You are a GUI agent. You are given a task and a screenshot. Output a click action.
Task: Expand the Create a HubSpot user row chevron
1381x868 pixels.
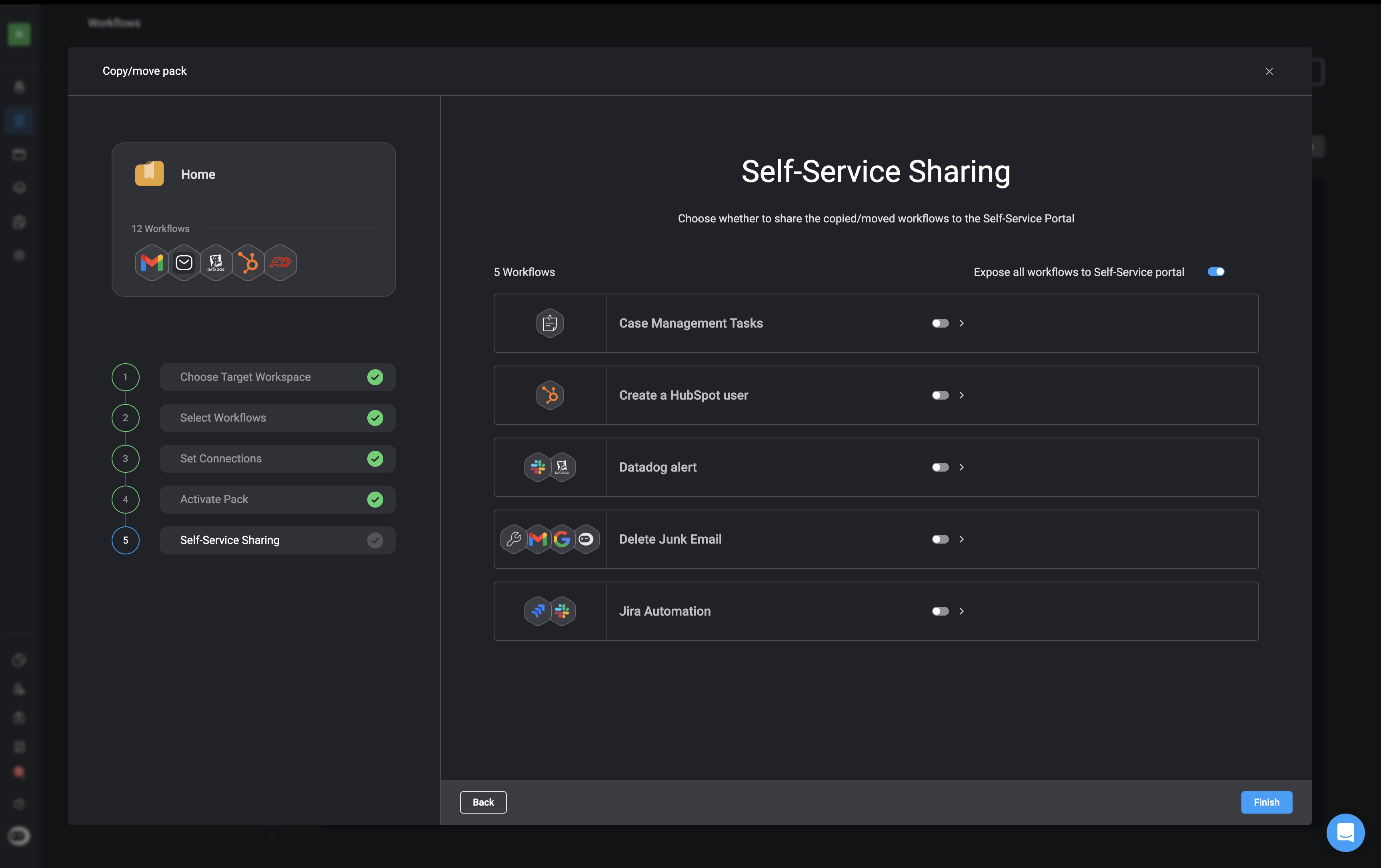(962, 396)
